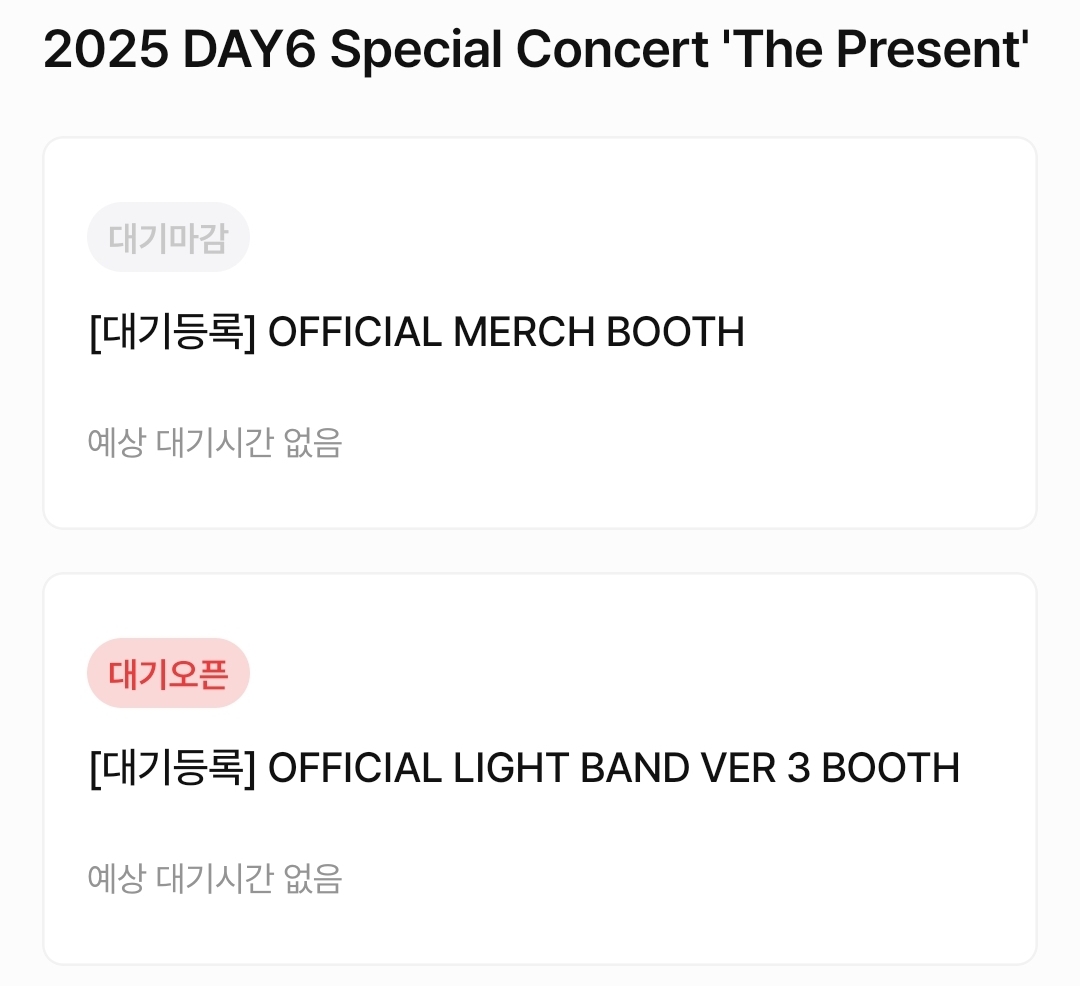Click [대기등록] prefix in the LIGHT BAND title
The image size is (1080, 986).
tap(172, 768)
